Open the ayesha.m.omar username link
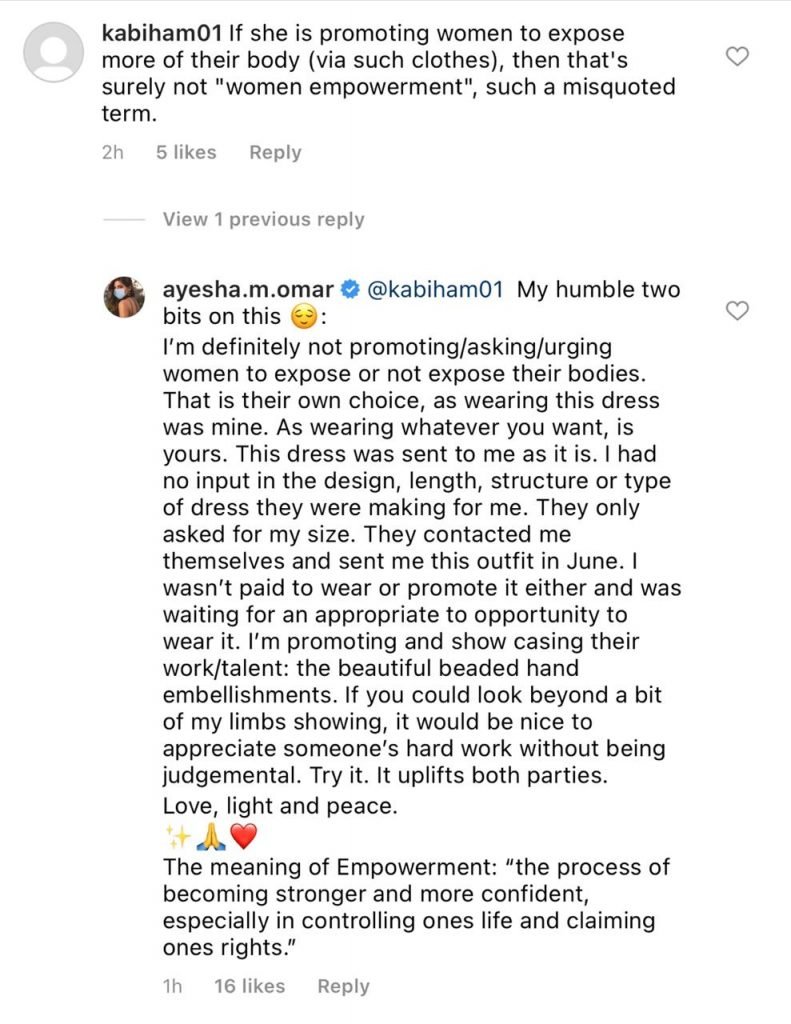Screen dimensions: 791x1024 coord(248,290)
